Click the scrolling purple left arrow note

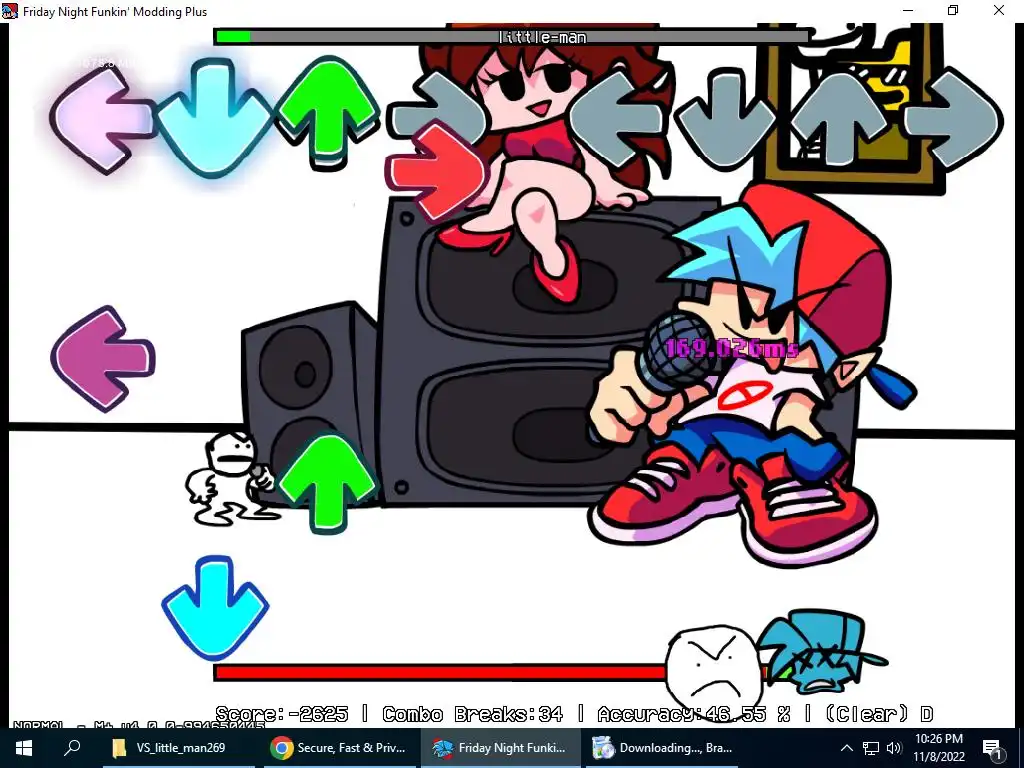pyautogui.click(x=103, y=359)
